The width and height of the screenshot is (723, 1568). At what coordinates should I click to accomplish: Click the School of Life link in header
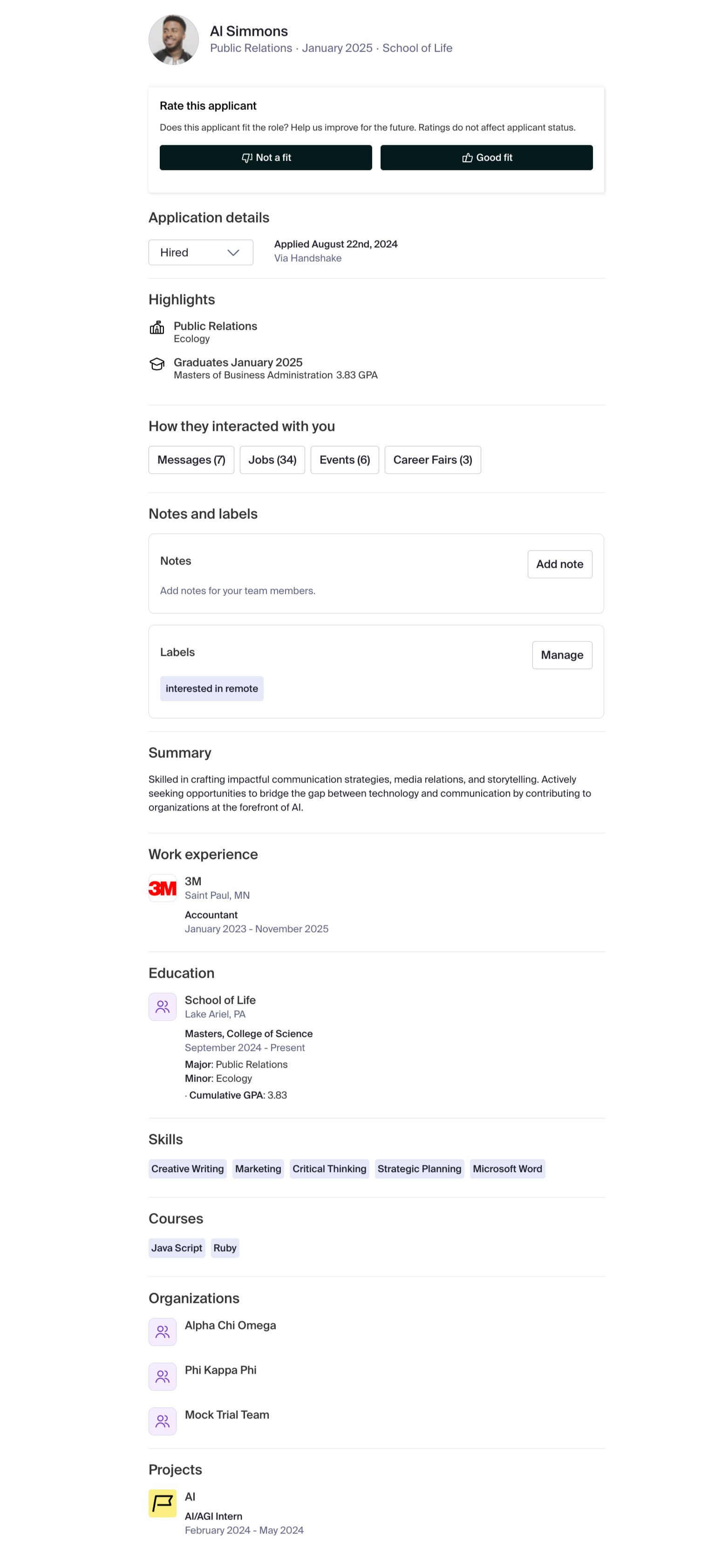[x=417, y=48]
